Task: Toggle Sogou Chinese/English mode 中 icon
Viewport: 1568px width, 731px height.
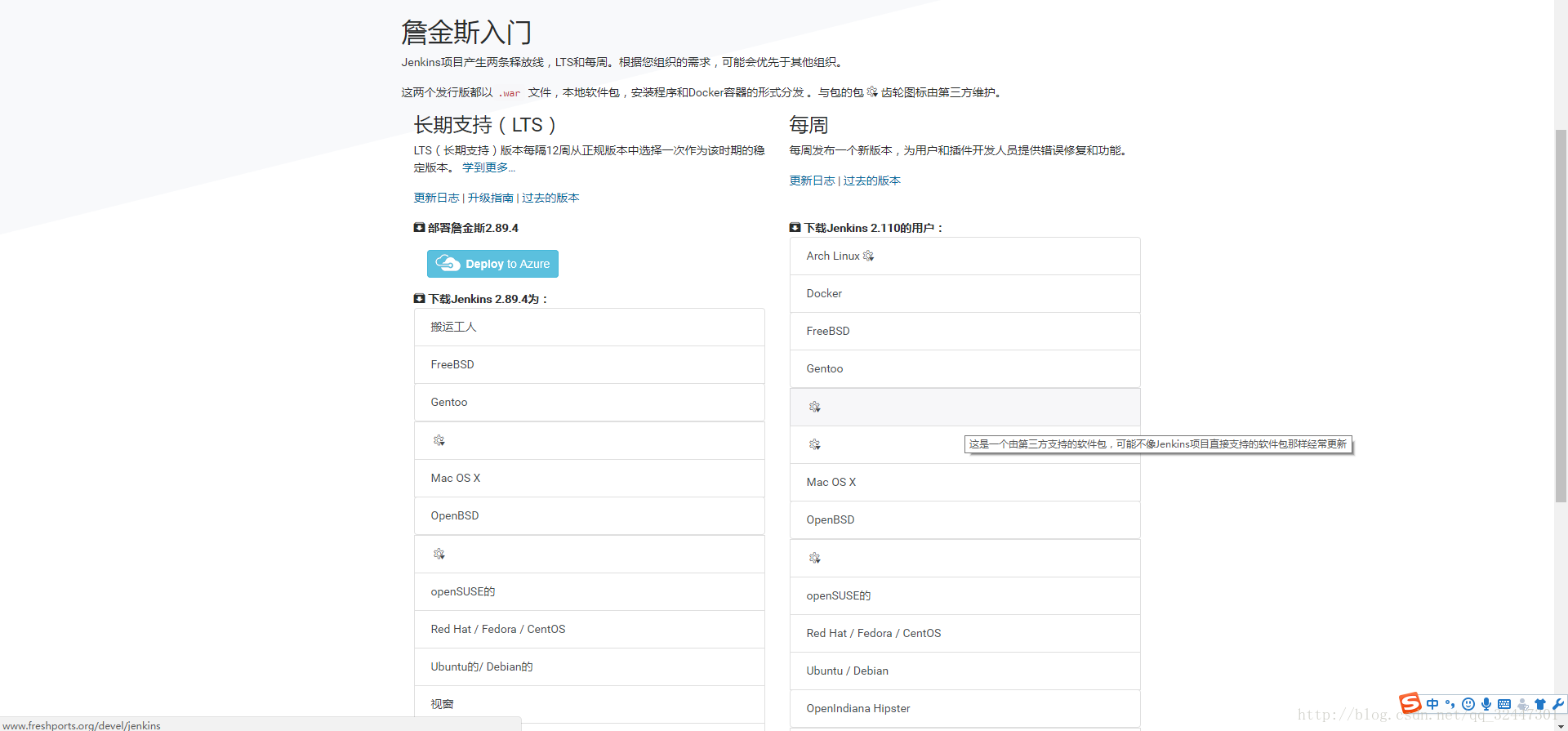Action: tap(1432, 704)
